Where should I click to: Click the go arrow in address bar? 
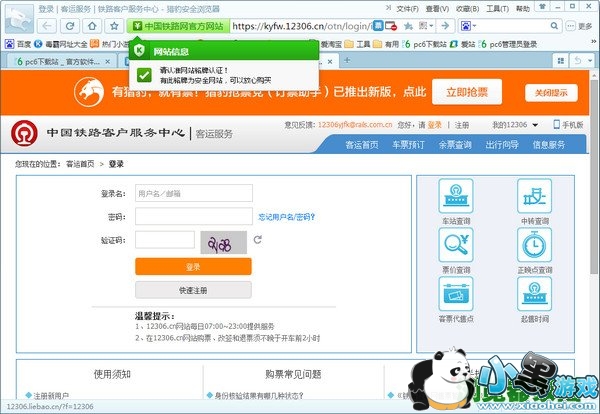click(x=445, y=26)
